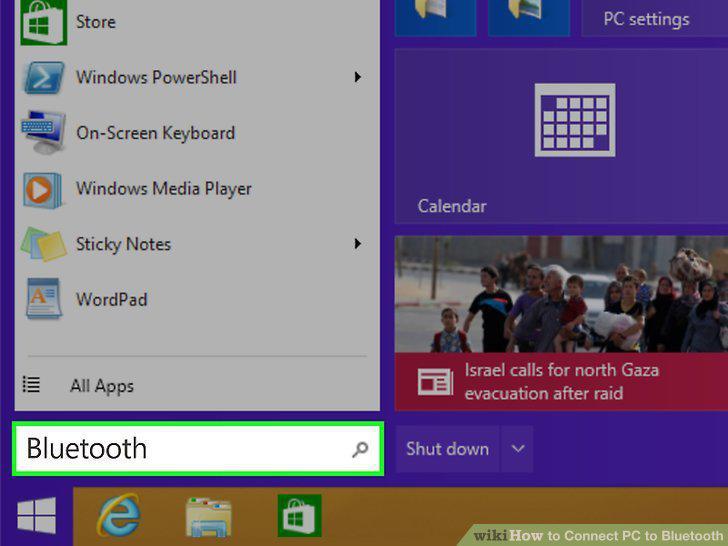The width and height of the screenshot is (728, 546).
Task: Click the Windows Start button
Action: (x=37, y=515)
